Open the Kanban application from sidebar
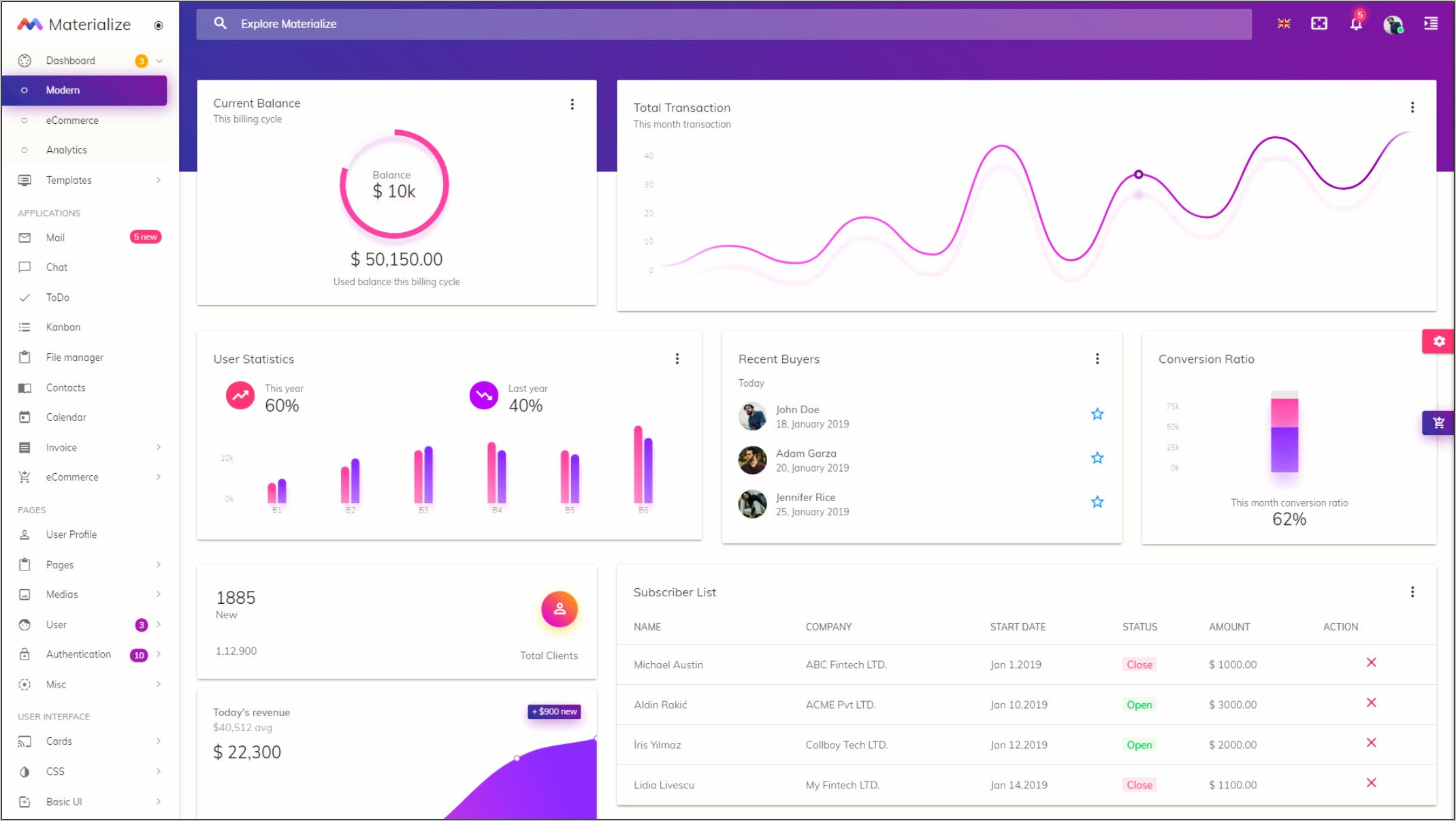The width and height of the screenshot is (1456, 821). pyautogui.click(x=62, y=327)
